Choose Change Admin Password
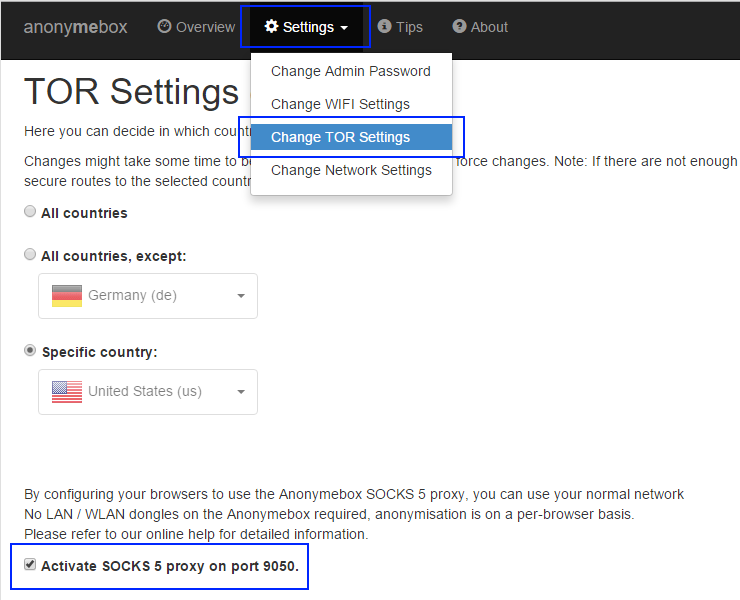The width and height of the screenshot is (740, 600). tap(351, 71)
